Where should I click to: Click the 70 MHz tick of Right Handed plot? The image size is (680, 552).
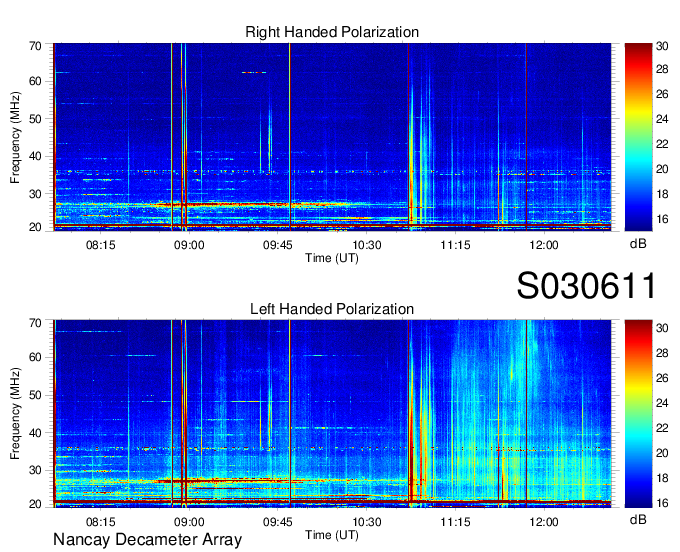tap(35, 46)
